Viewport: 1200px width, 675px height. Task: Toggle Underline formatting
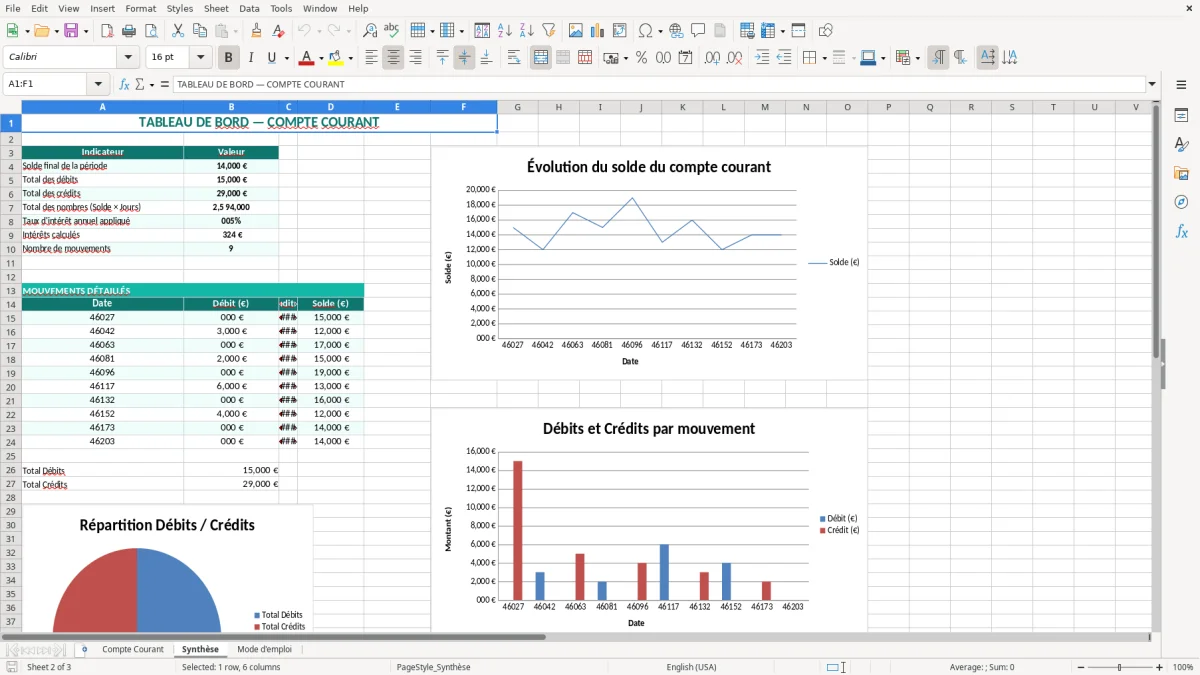[272, 58]
